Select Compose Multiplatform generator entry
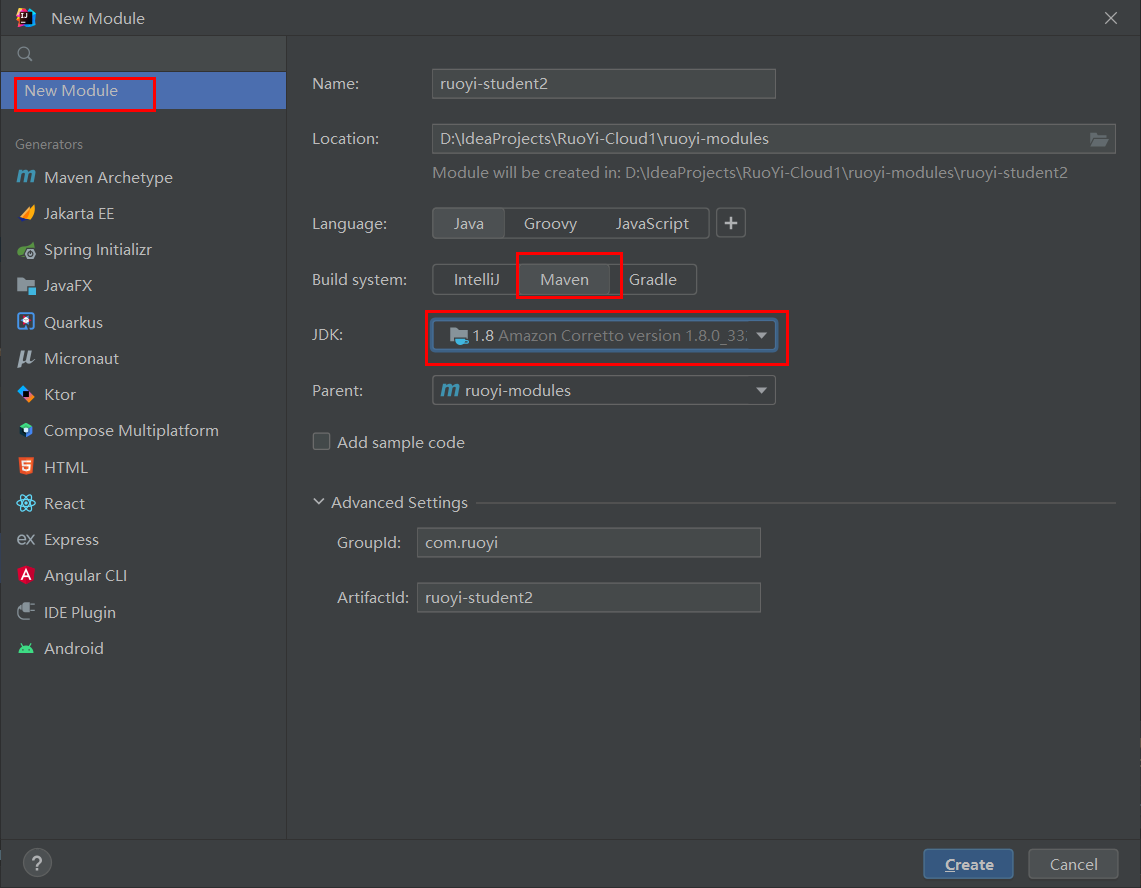This screenshot has height=888, width=1141. (x=143, y=431)
